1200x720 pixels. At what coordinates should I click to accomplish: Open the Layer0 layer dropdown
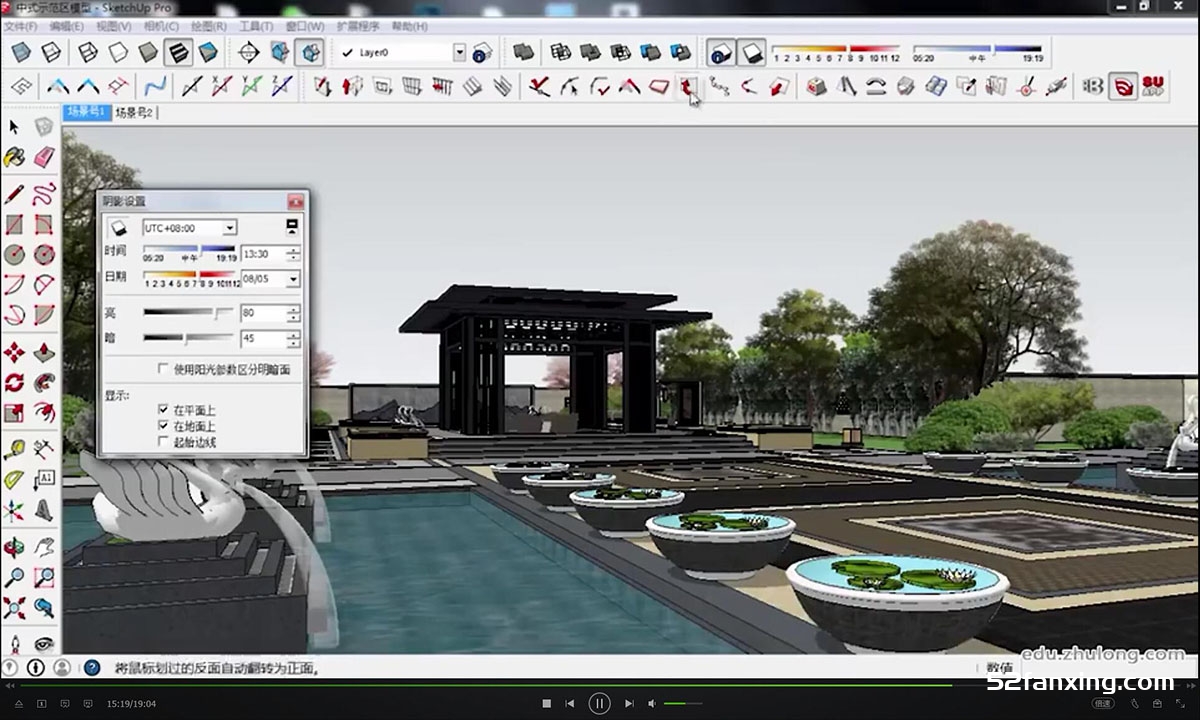click(459, 52)
